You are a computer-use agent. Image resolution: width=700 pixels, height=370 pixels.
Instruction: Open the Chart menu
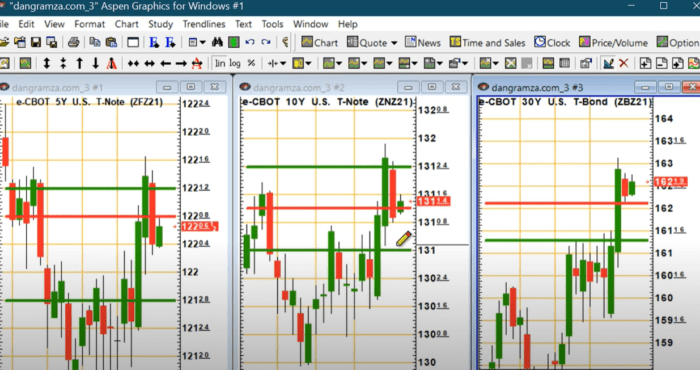click(126, 24)
